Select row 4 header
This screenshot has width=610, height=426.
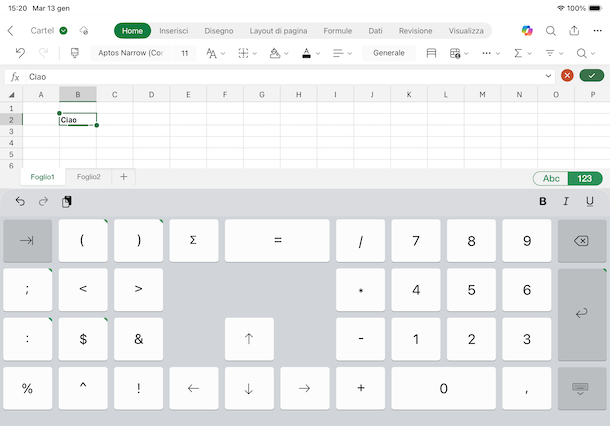11,143
